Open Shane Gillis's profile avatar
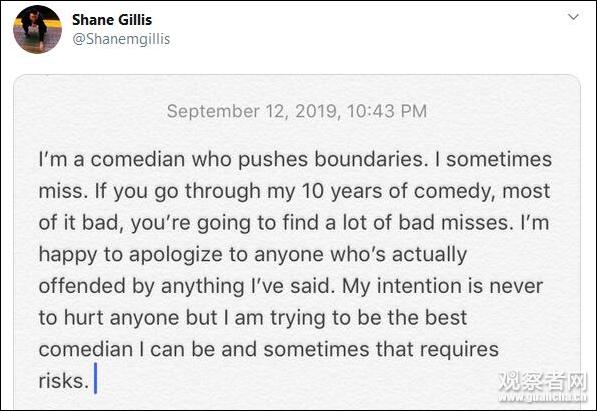The height and width of the screenshot is (411, 597). (x=37, y=30)
